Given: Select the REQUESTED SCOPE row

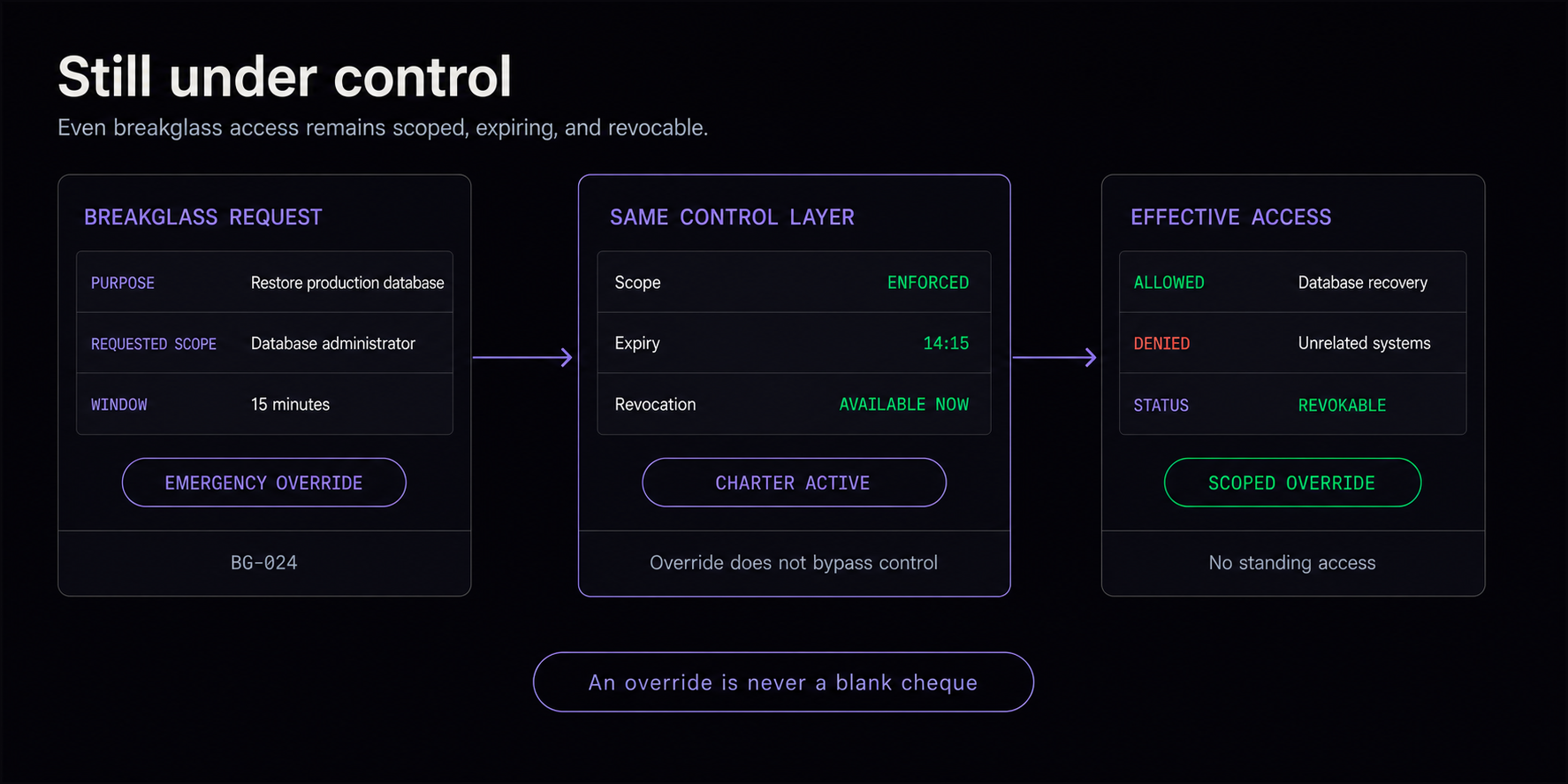Looking at the screenshot, I should 264,343.
